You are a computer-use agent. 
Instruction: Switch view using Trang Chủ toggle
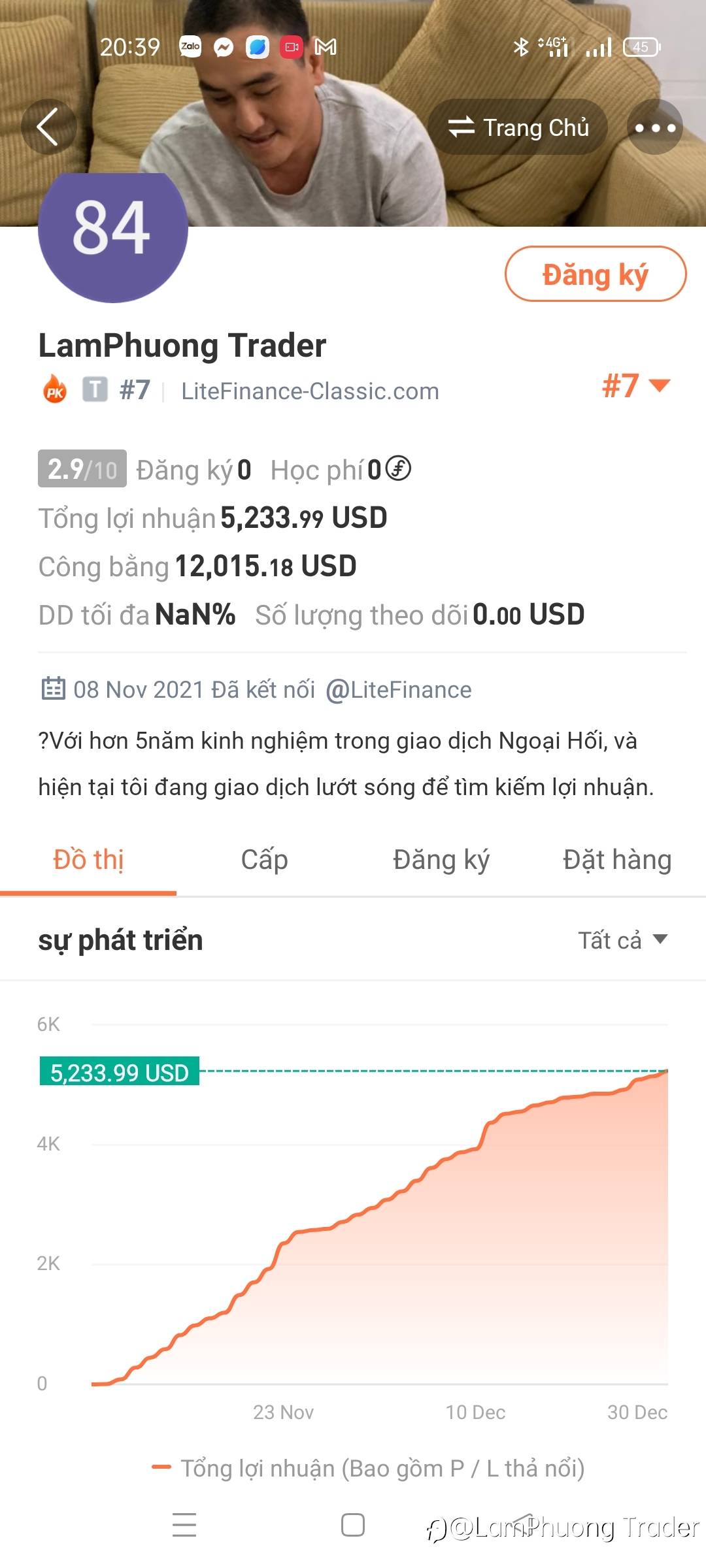point(518,127)
